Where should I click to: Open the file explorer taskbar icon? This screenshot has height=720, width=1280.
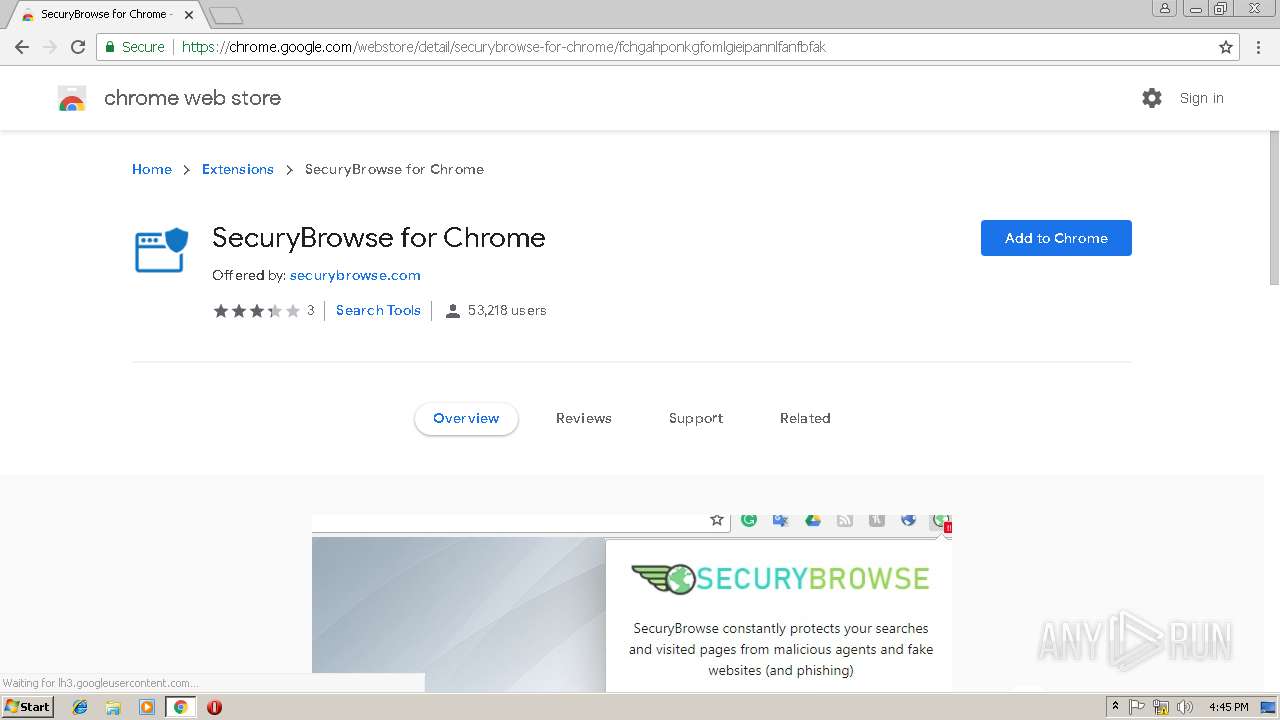point(113,707)
